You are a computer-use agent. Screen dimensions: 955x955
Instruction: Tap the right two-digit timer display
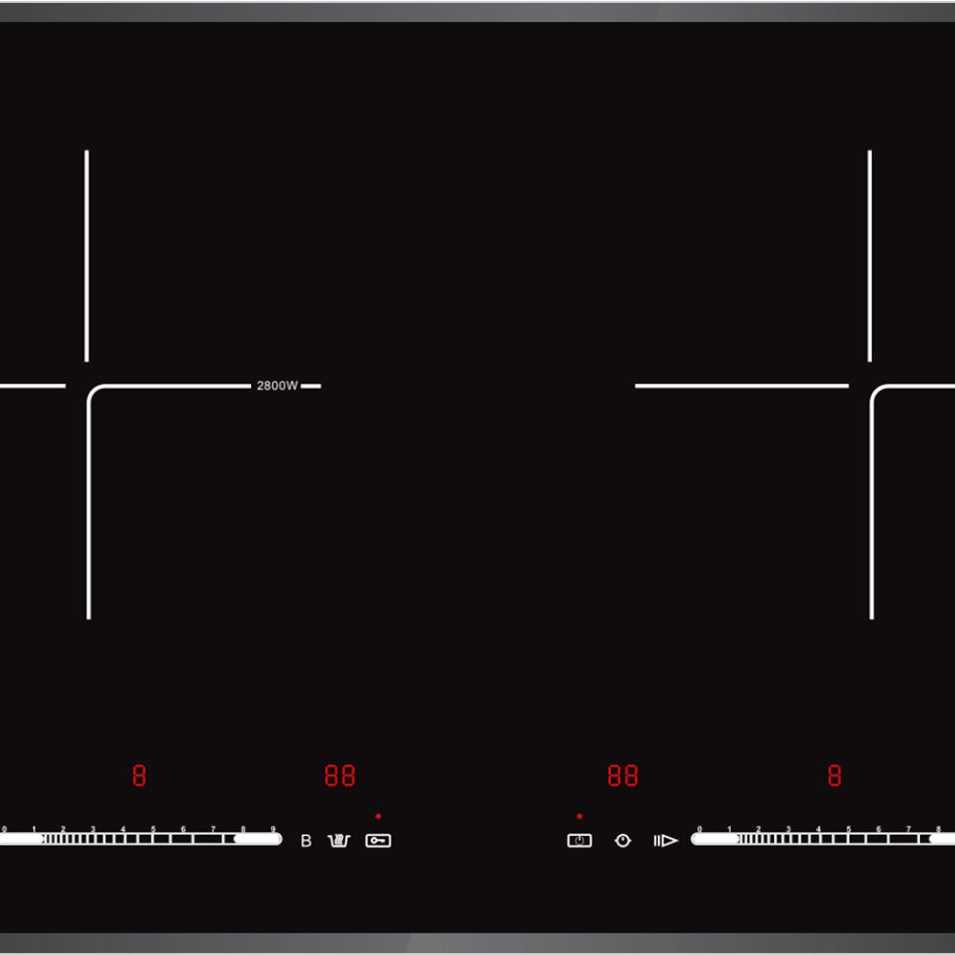point(623,775)
